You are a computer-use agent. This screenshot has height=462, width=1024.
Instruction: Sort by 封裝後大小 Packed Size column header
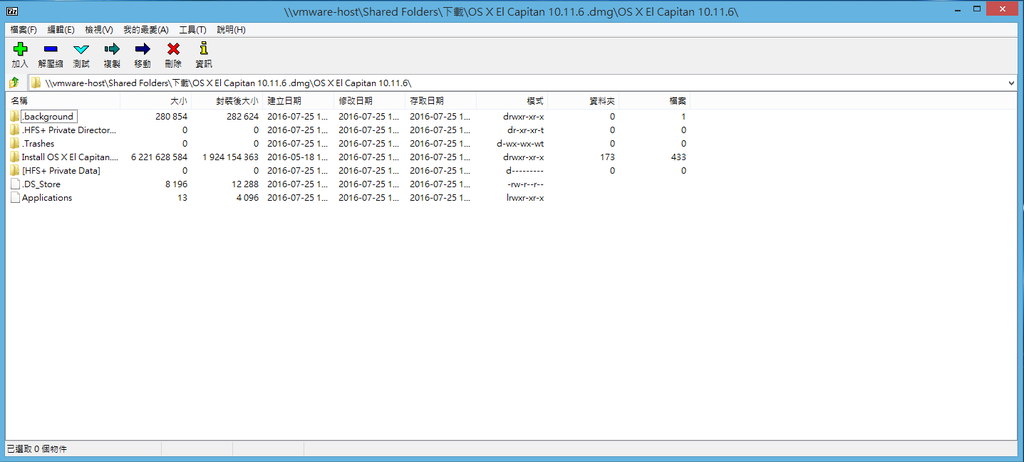tap(227, 101)
